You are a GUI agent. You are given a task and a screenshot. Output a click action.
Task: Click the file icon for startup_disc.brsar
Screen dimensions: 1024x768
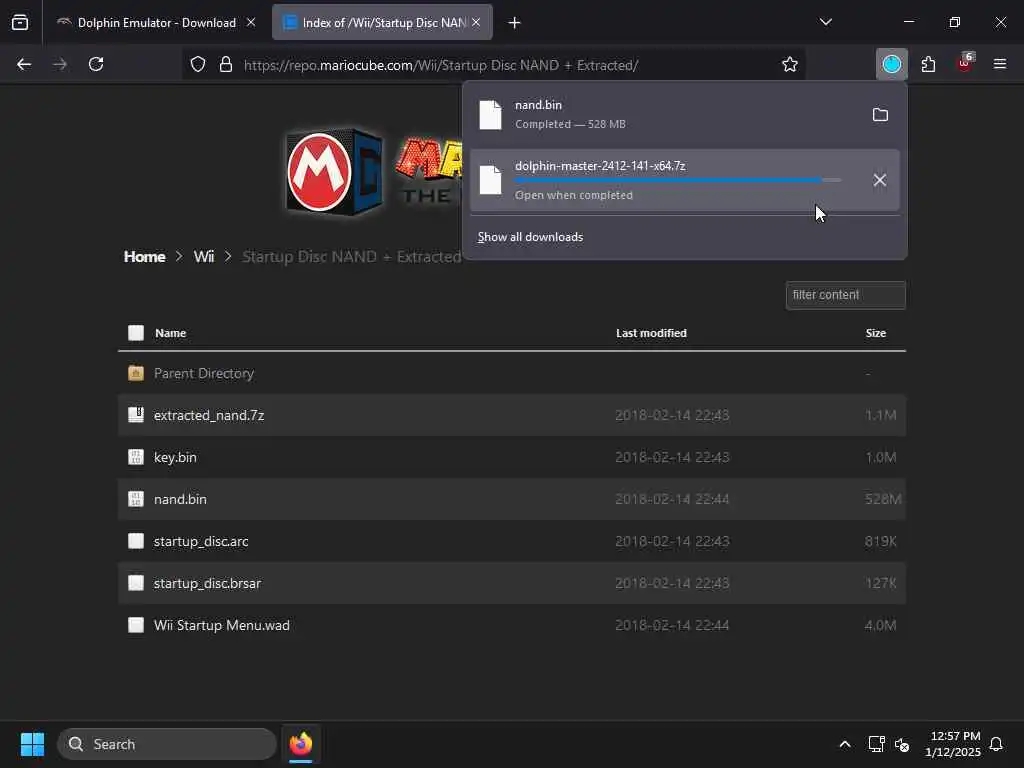136,583
